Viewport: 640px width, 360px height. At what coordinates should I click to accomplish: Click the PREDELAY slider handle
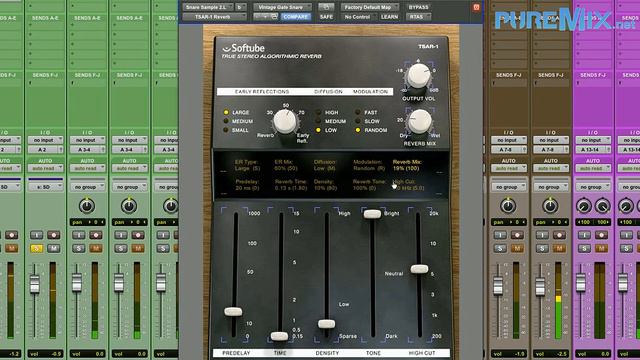coord(233,312)
